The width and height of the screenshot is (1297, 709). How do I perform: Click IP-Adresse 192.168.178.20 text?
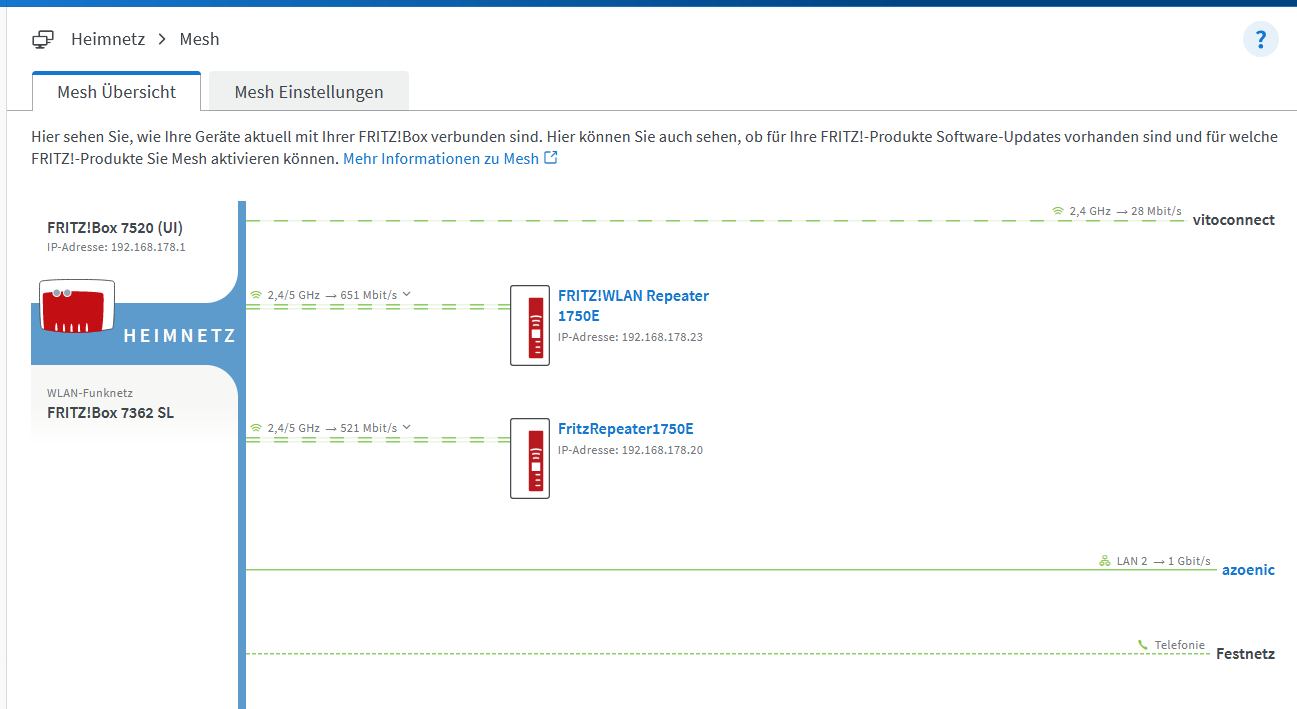coord(630,450)
